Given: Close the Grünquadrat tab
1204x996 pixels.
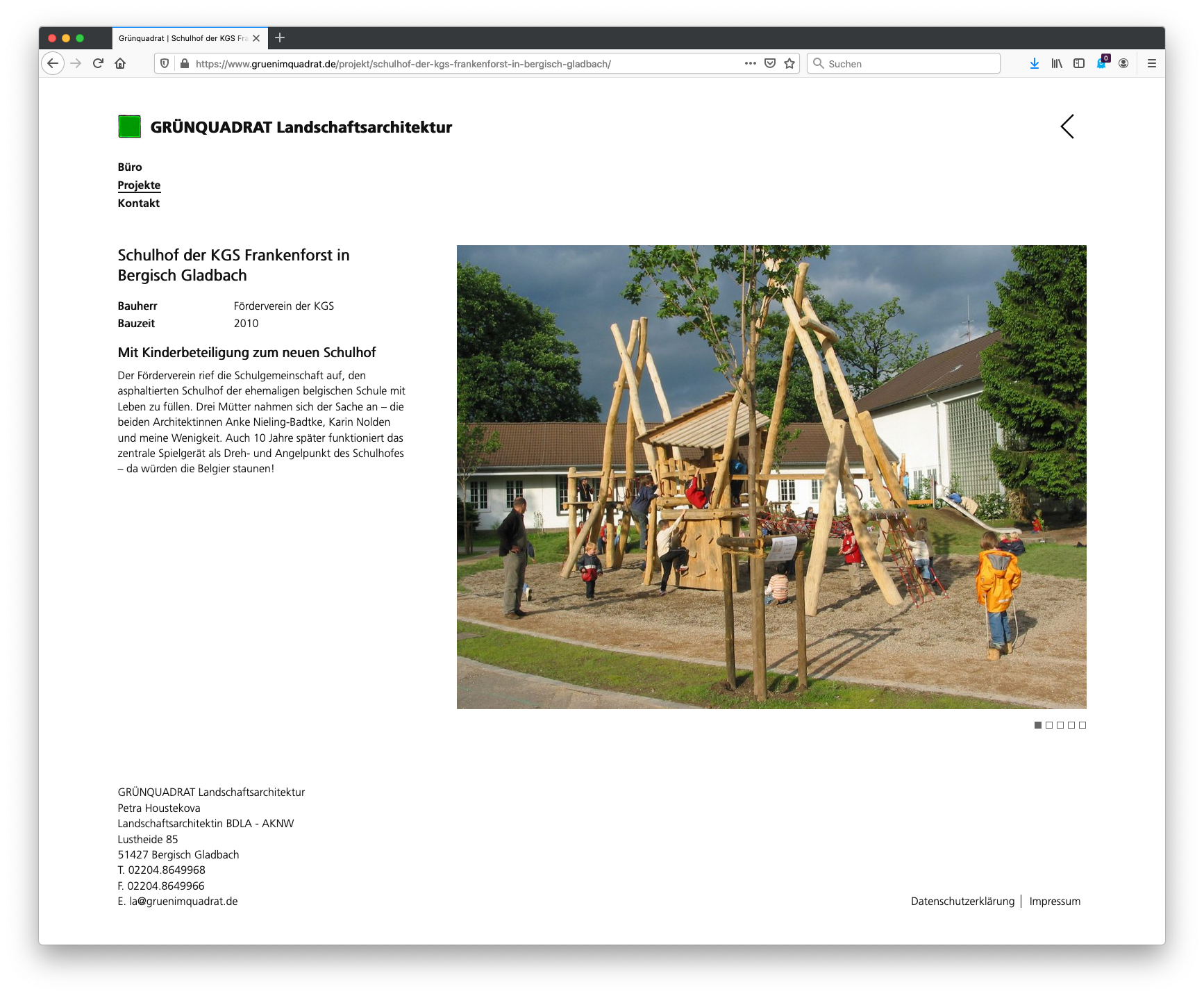Looking at the screenshot, I should 256,38.
